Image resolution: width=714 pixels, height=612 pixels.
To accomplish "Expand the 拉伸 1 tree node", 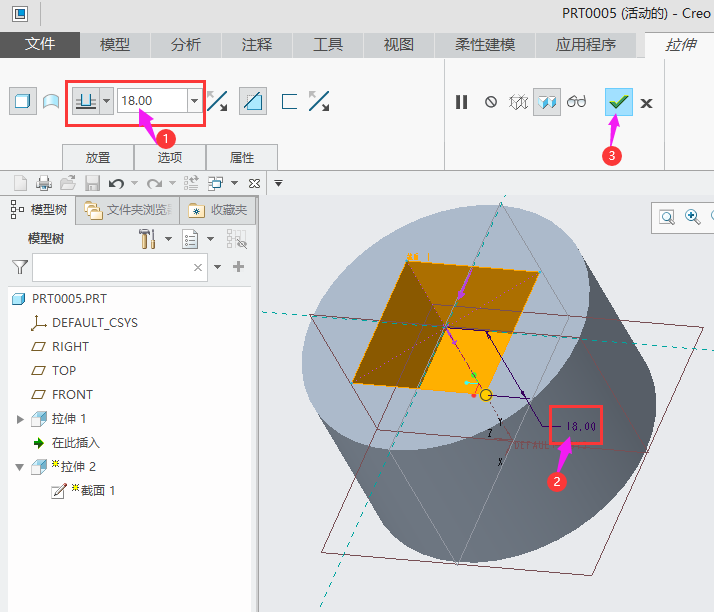I will (20, 419).
